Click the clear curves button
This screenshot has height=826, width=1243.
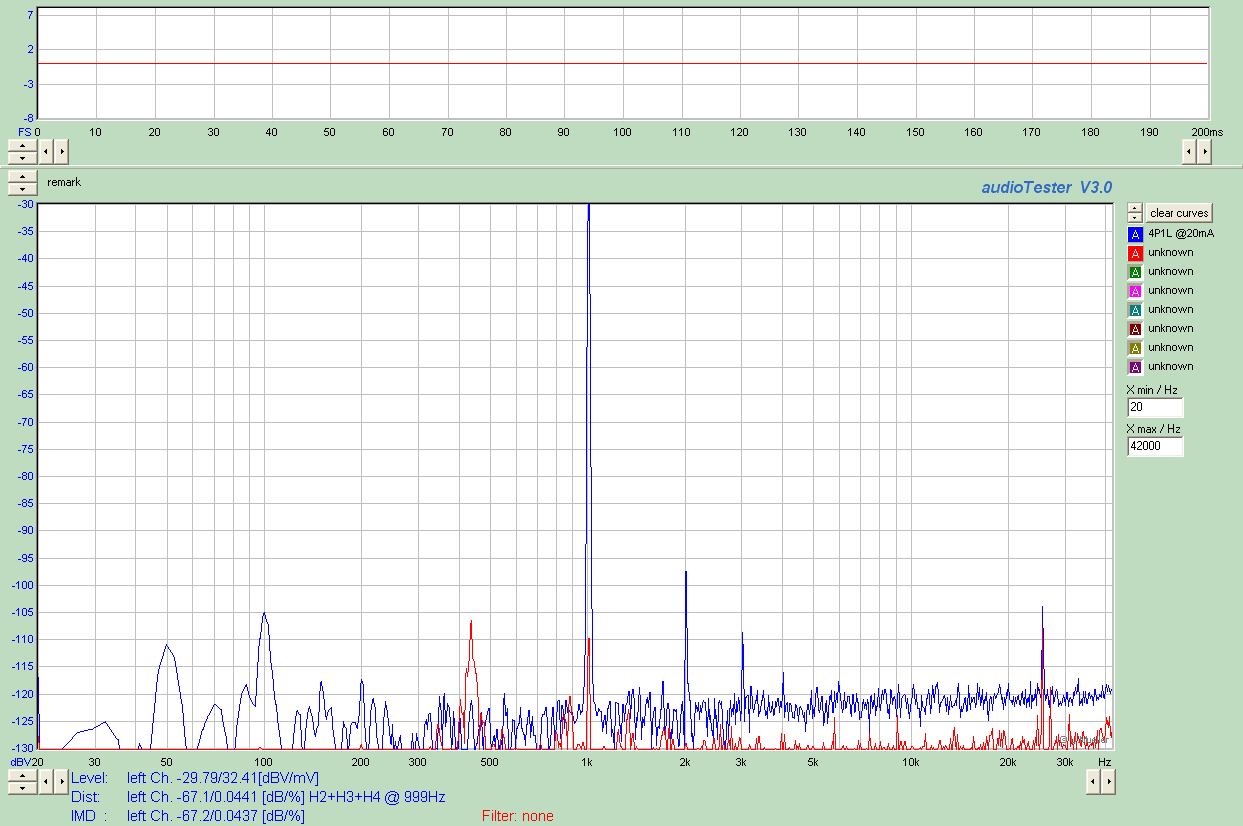pyautogui.click(x=1179, y=213)
